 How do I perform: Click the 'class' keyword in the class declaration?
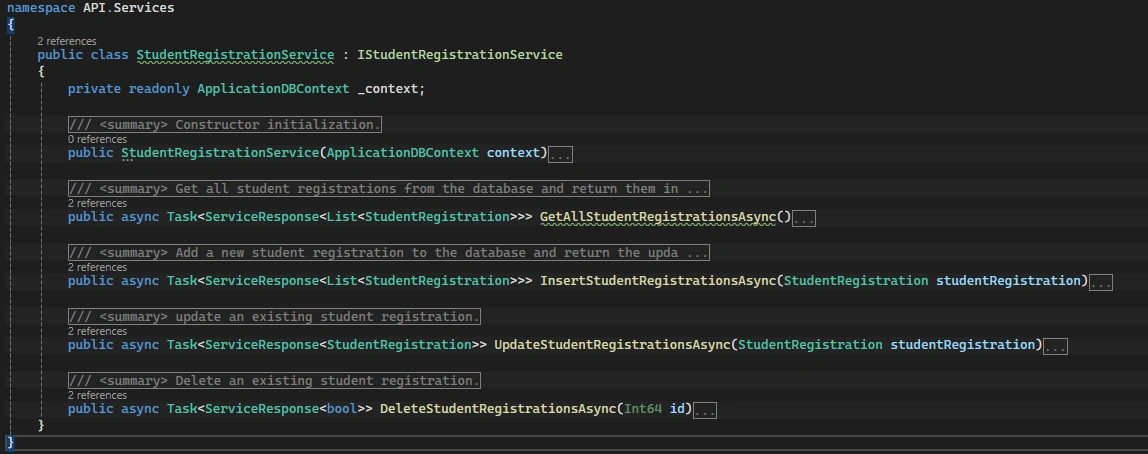[x=110, y=55]
